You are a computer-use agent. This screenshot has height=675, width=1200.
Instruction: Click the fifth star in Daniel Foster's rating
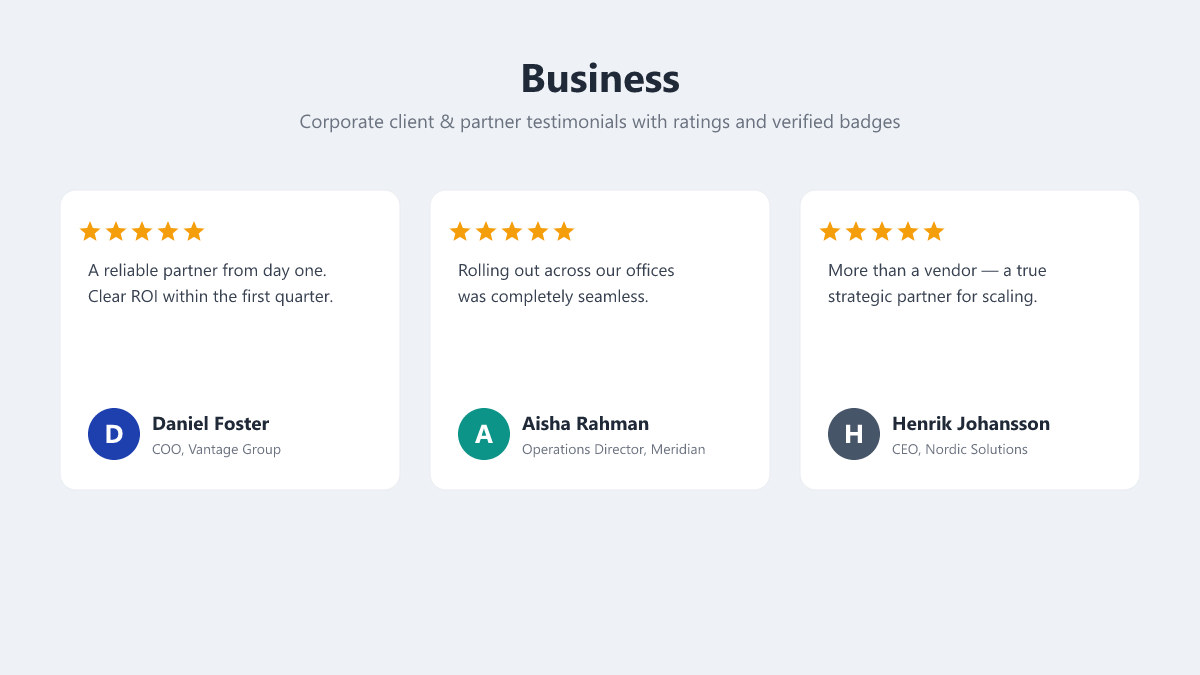click(194, 232)
